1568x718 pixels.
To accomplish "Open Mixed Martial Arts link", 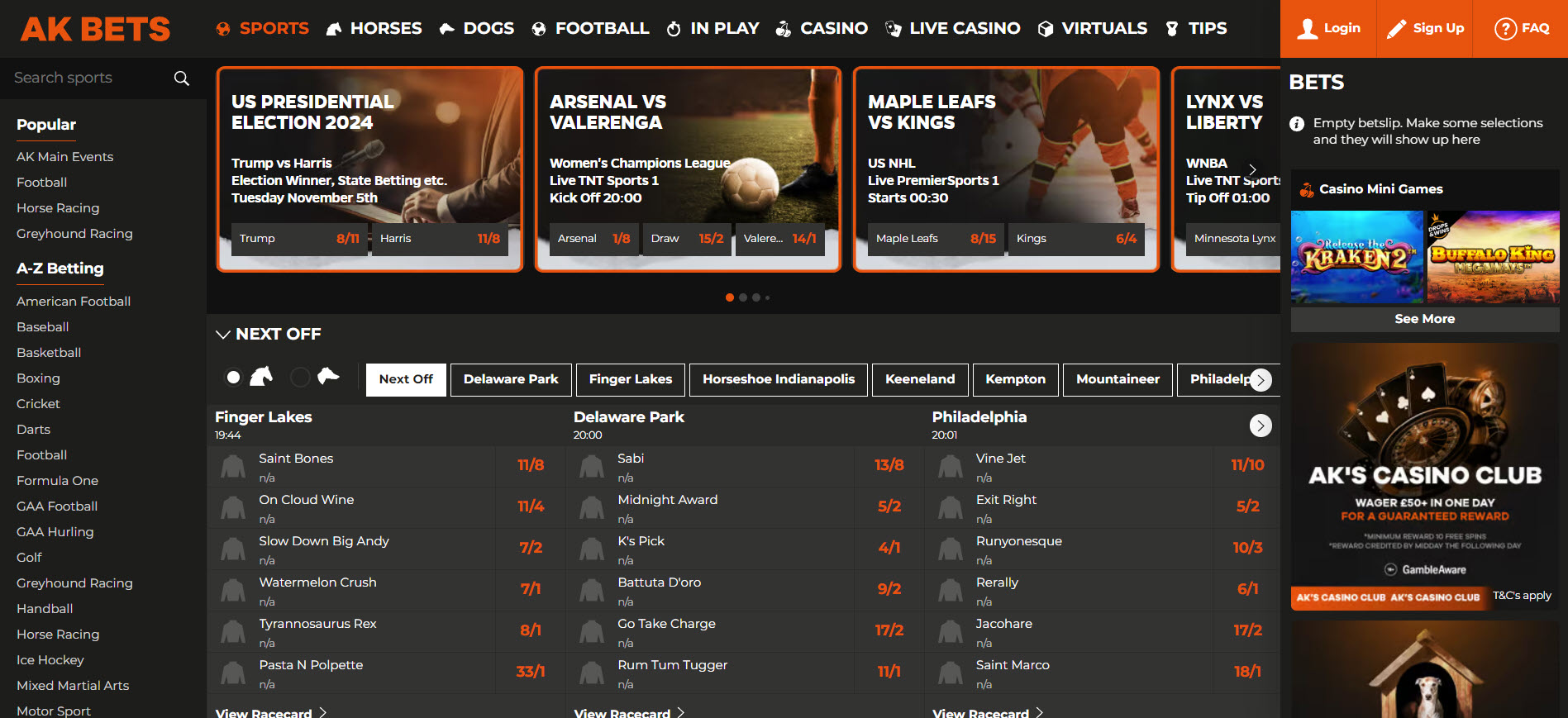I will (73, 686).
